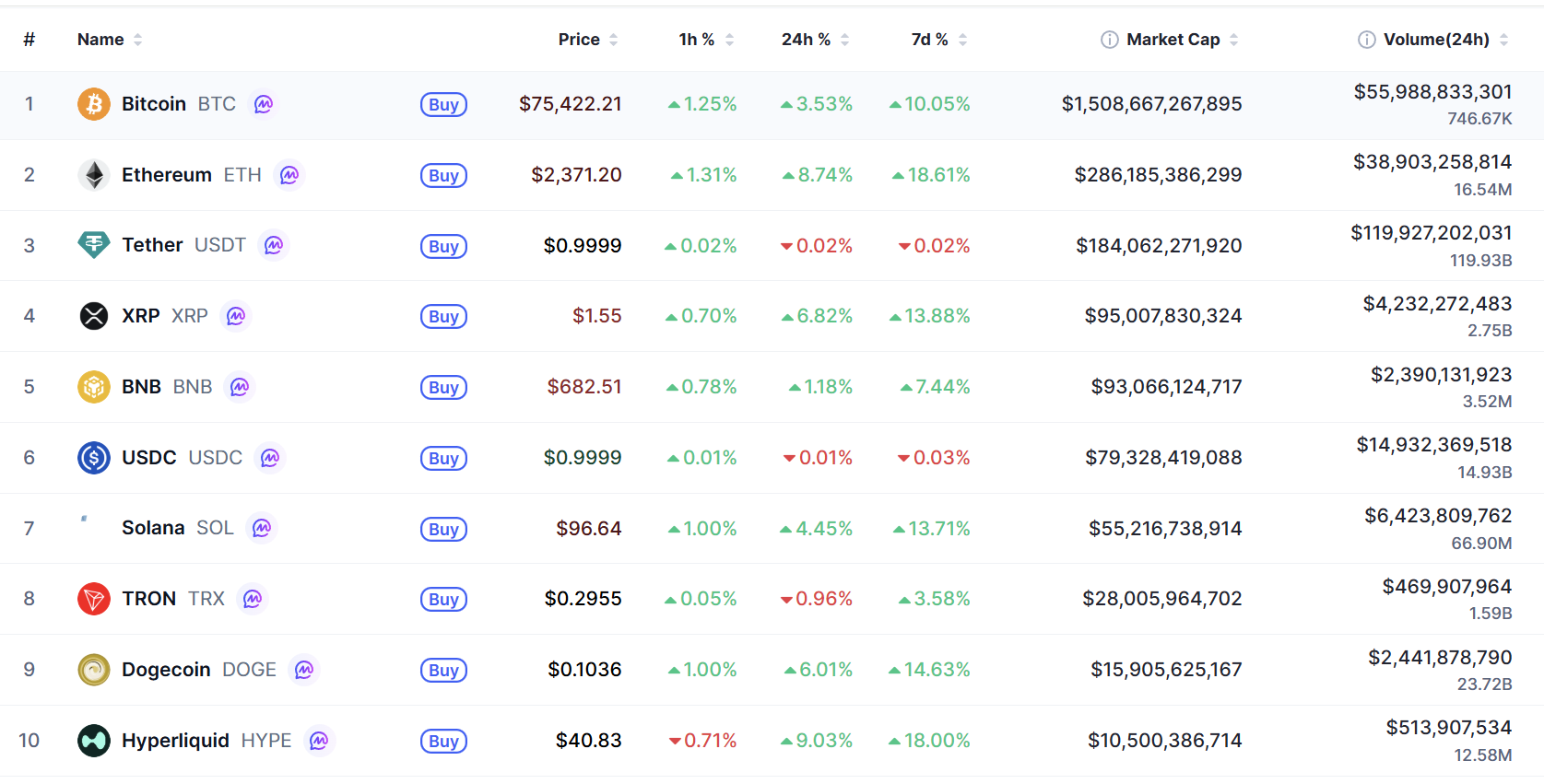The height and width of the screenshot is (784, 1544).
Task: Click the purple badge icon next to BNB ticker
Action: click(x=240, y=387)
